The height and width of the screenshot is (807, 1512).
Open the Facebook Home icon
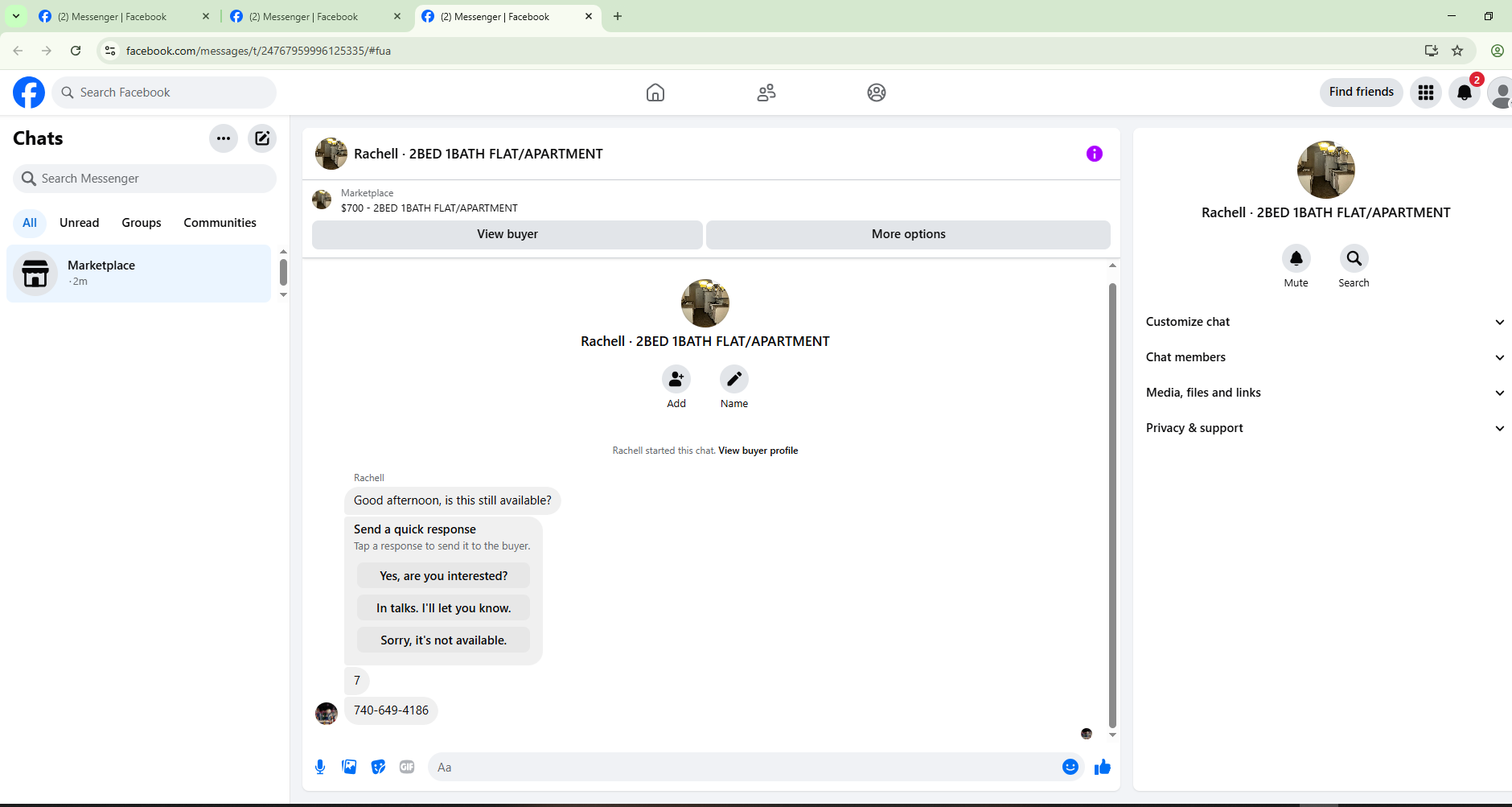[655, 93]
